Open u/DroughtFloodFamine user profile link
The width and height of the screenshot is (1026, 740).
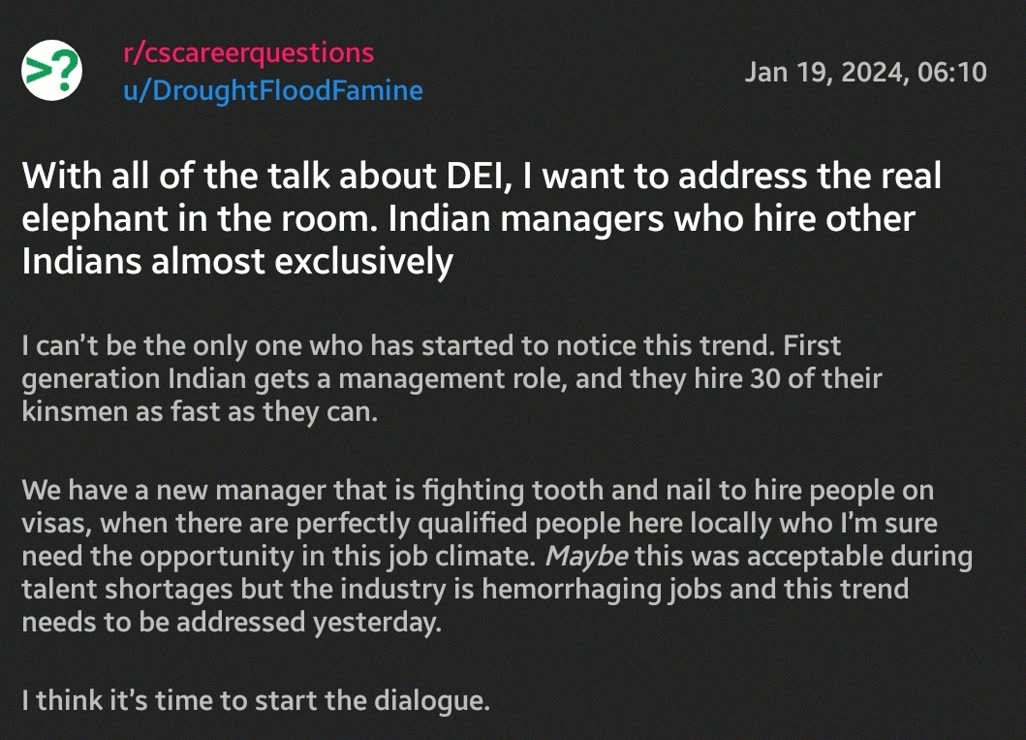(273, 90)
